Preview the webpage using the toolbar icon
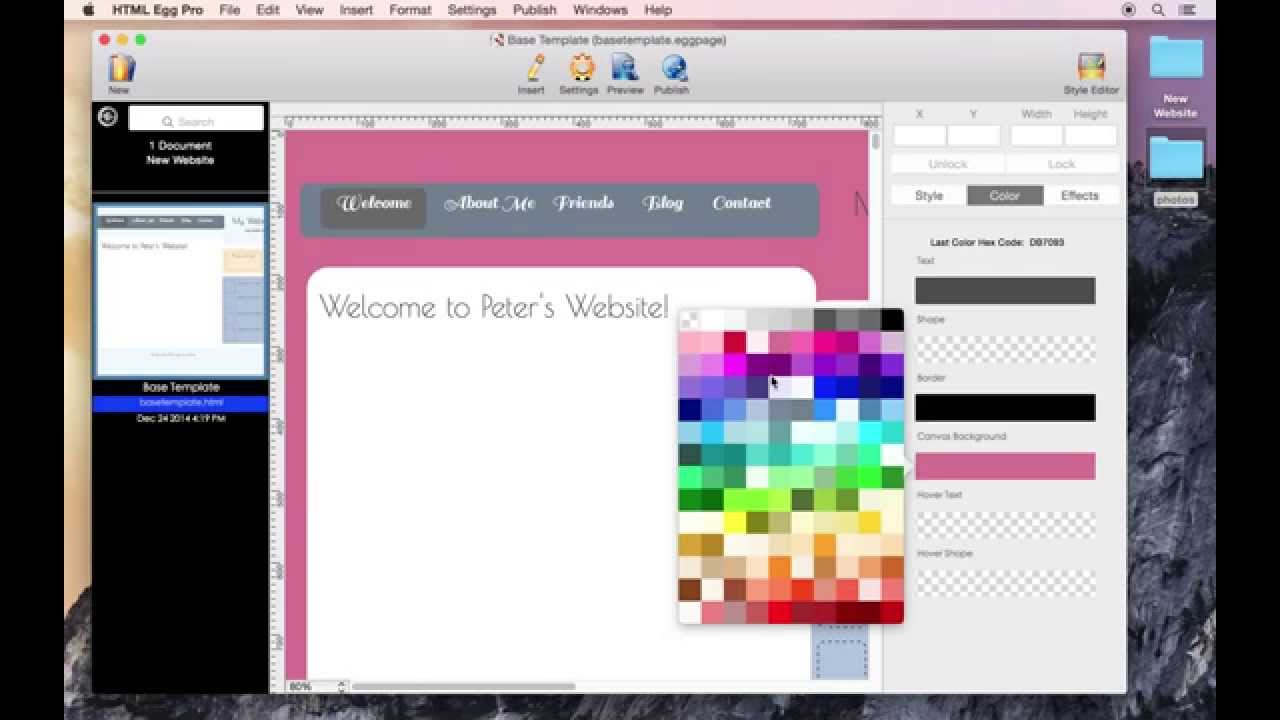Screen dimensions: 1280x720 pyautogui.click(x=625, y=70)
